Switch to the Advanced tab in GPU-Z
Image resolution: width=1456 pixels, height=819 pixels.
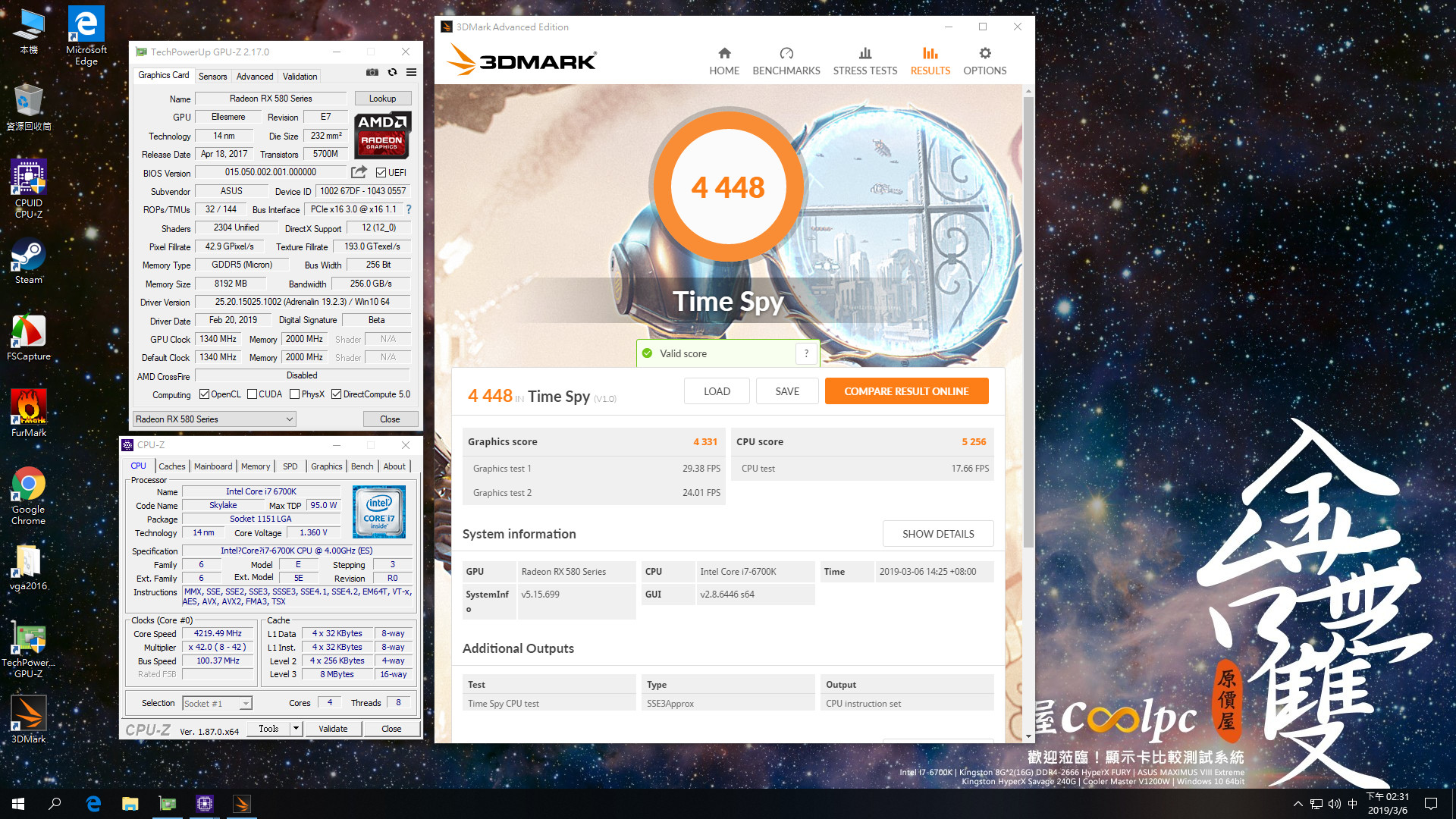255,77
